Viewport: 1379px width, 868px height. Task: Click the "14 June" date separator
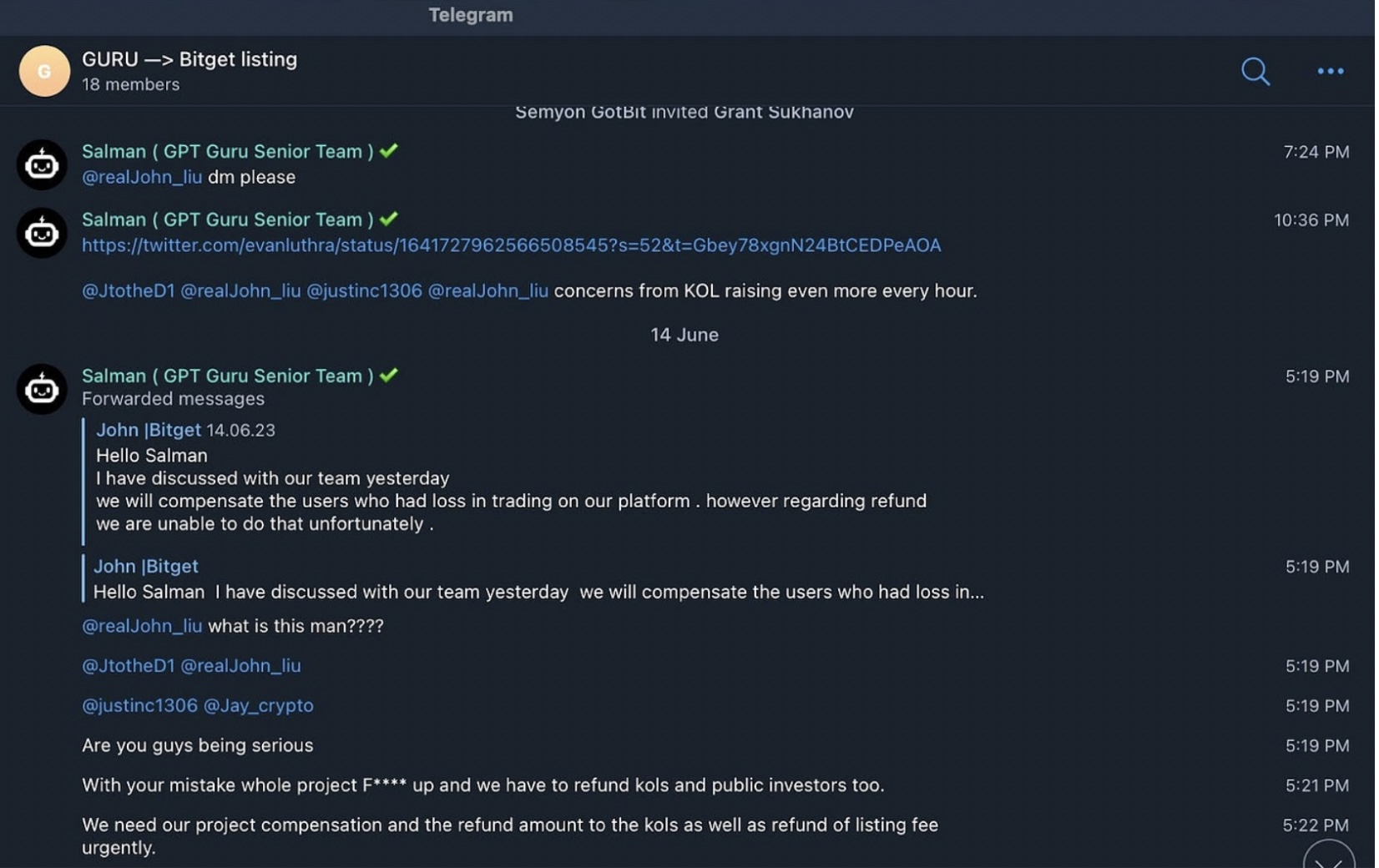(x=684, y=336)
